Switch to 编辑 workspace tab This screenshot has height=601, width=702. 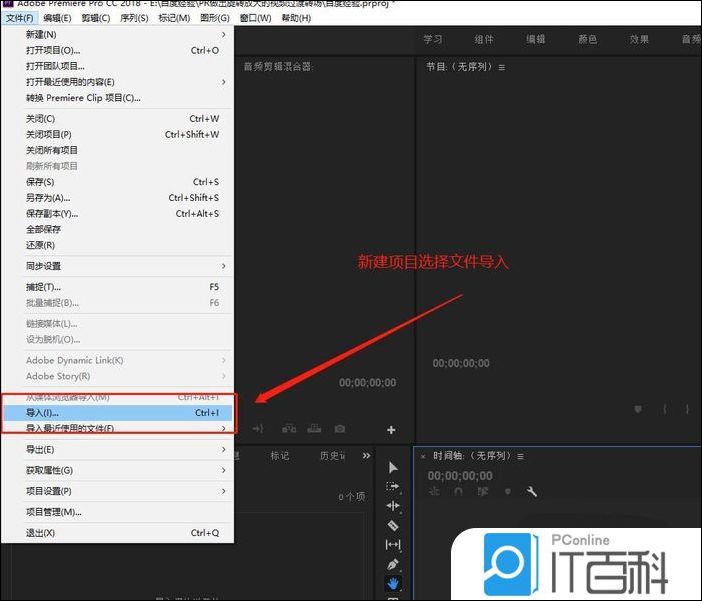pyautogui.click(x=535, y=39)
